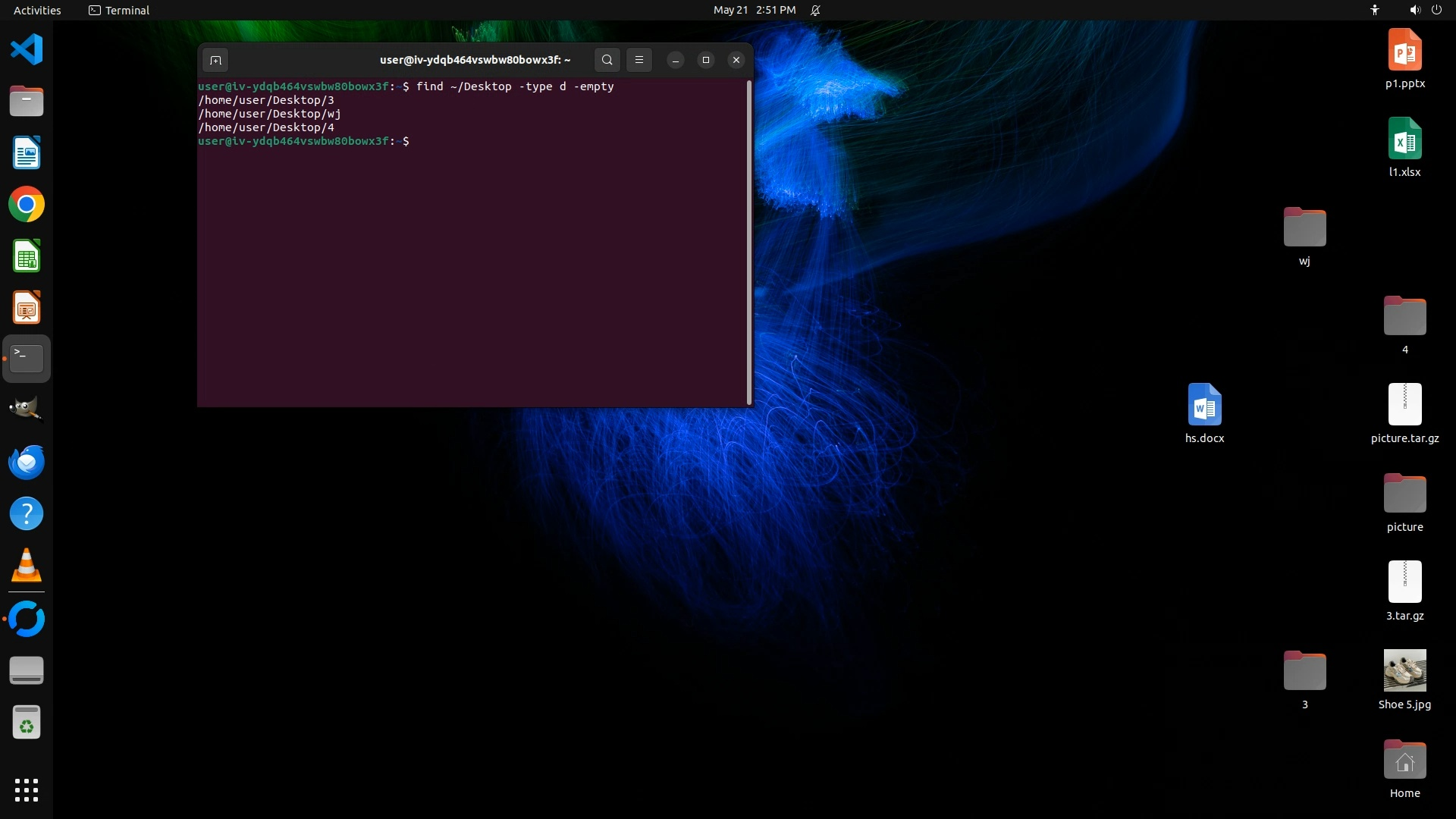Launch GIMP from the dock

pos(27,409)
